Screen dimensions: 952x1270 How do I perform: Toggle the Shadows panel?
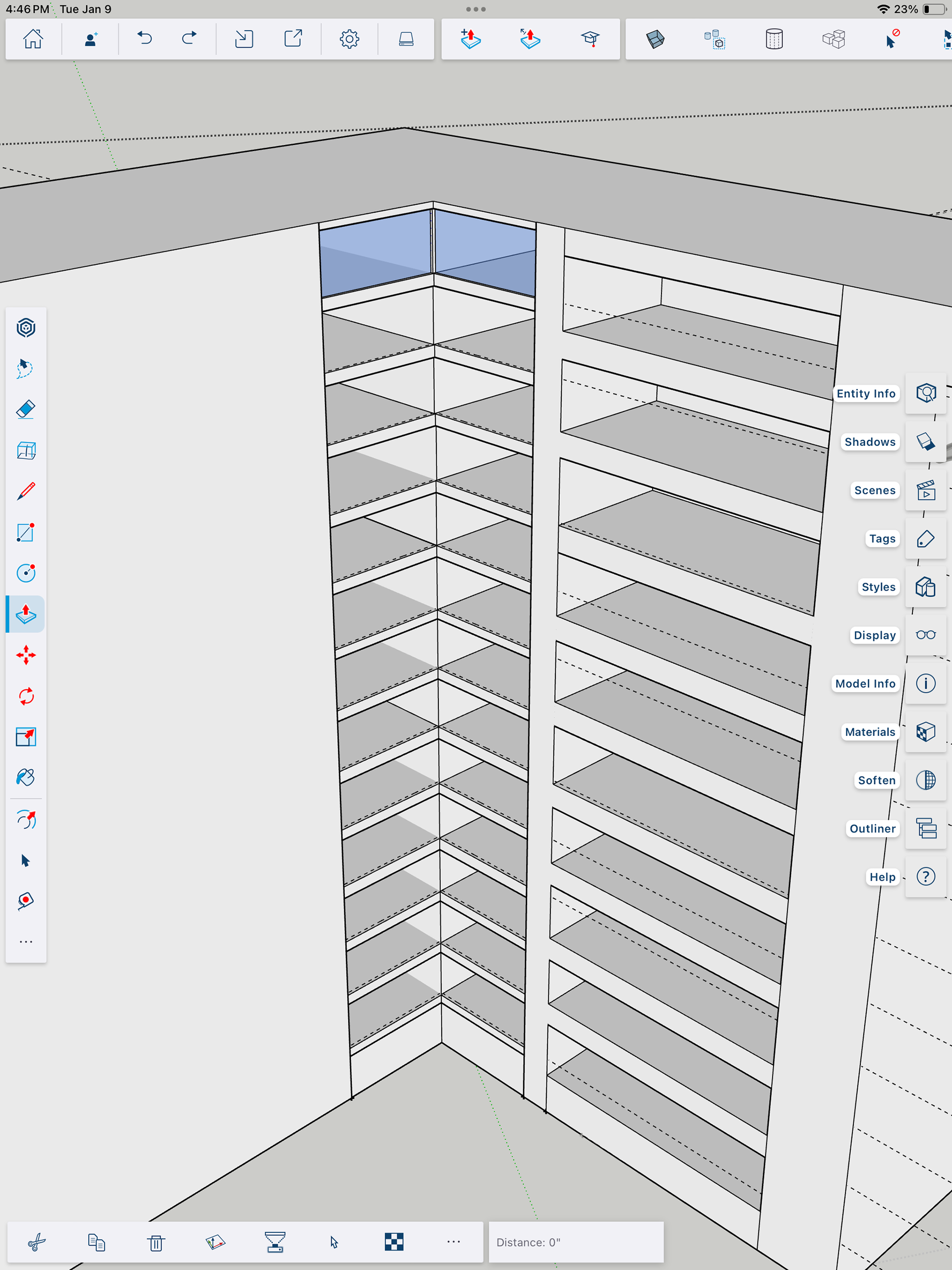pyautogui.click(x=926, y=441)
